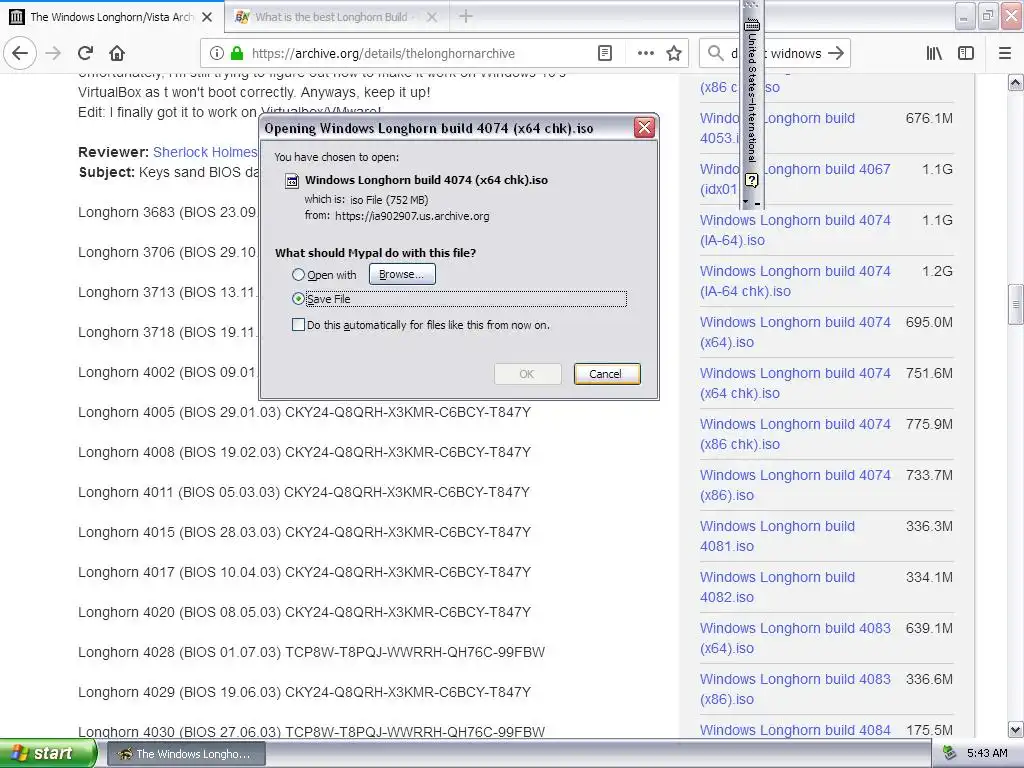Screen dimensions: 1024x768
Task: Click the vertical scrollbar thumb
Action: [1015, 304]
